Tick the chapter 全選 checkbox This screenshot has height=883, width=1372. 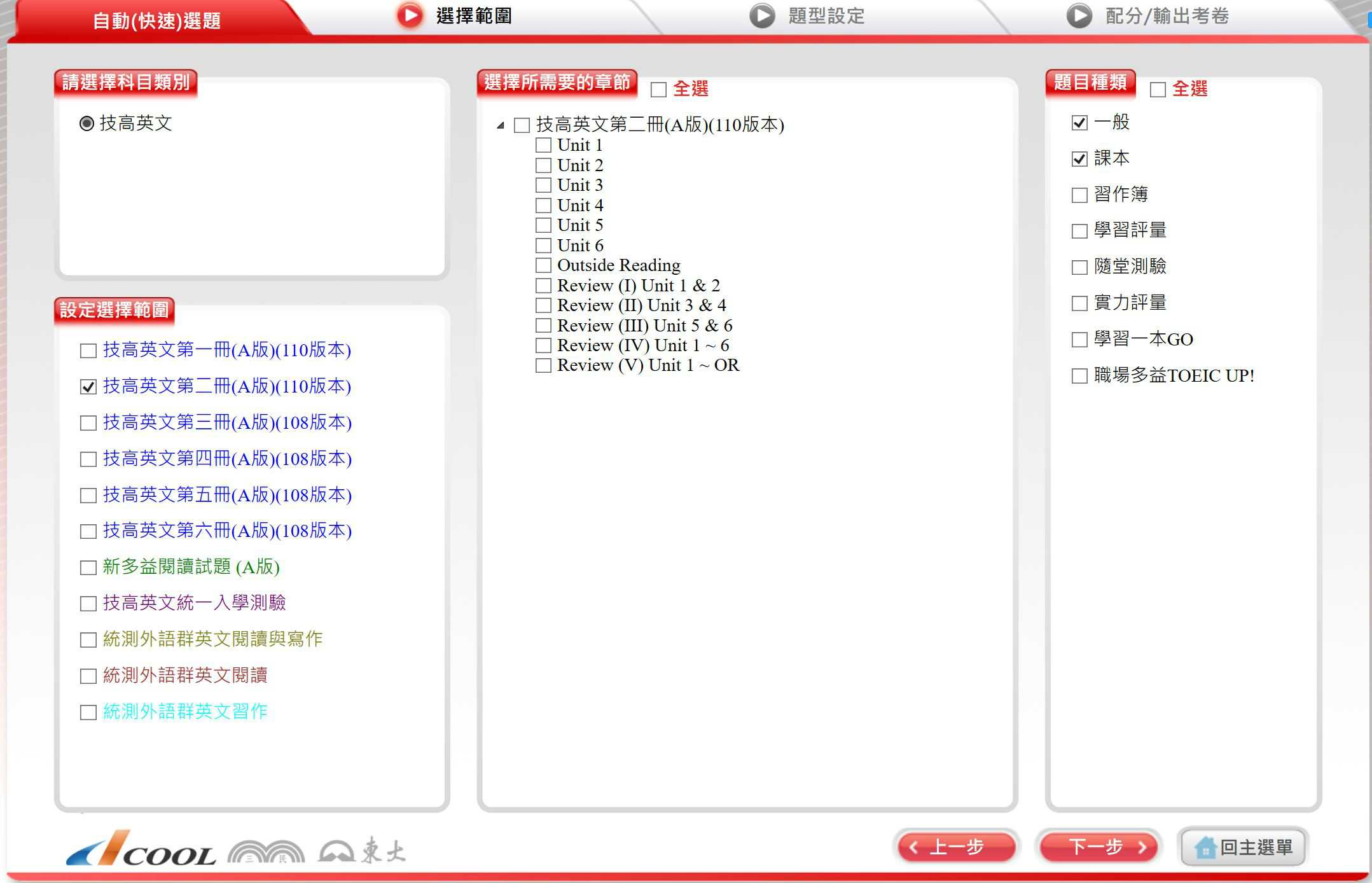click(x=659, y=90)
